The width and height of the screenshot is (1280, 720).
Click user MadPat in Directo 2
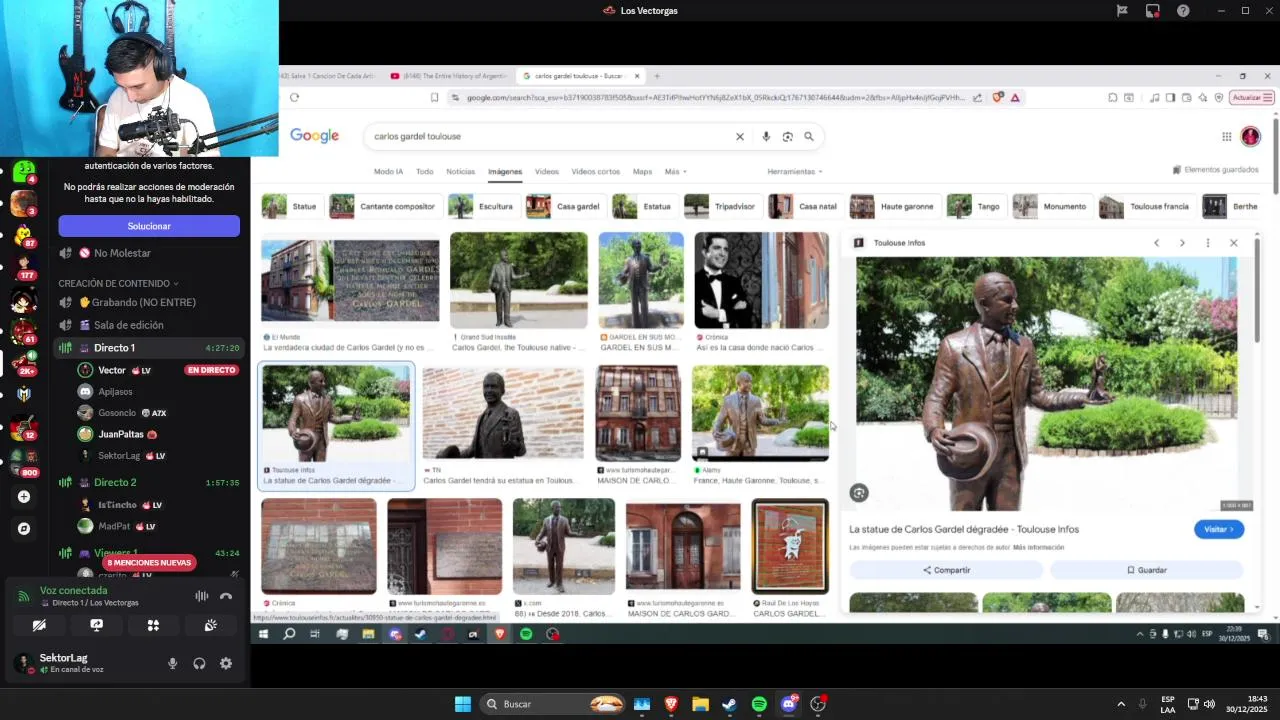click(114, 526)
